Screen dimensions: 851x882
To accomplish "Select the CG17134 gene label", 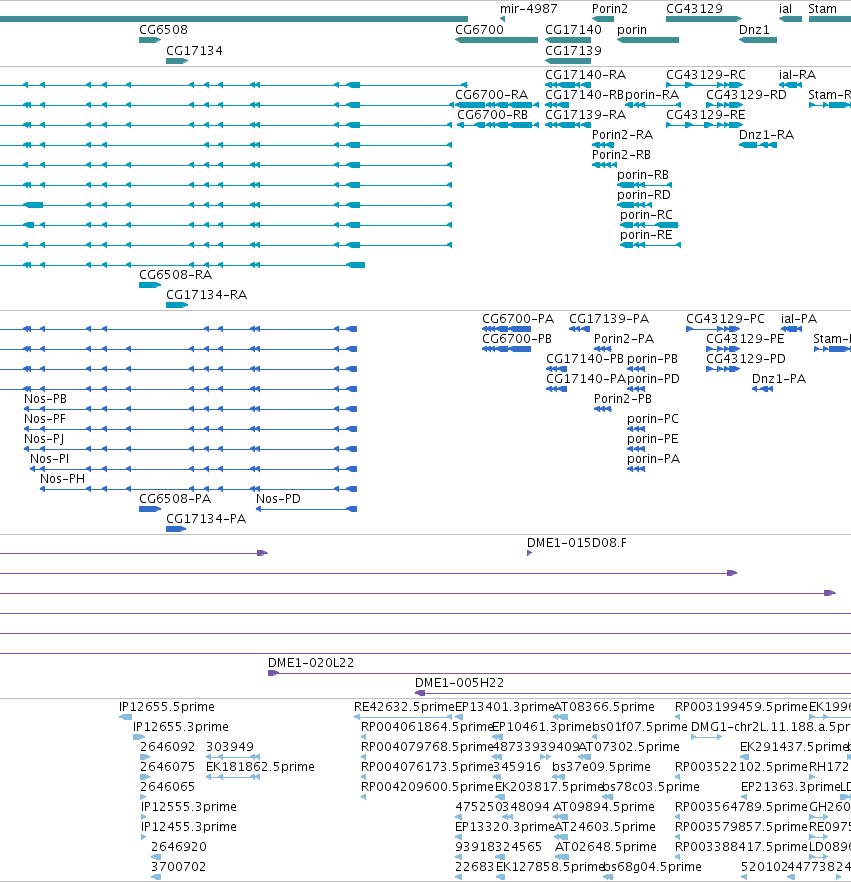I will click(x=194, y=51).
